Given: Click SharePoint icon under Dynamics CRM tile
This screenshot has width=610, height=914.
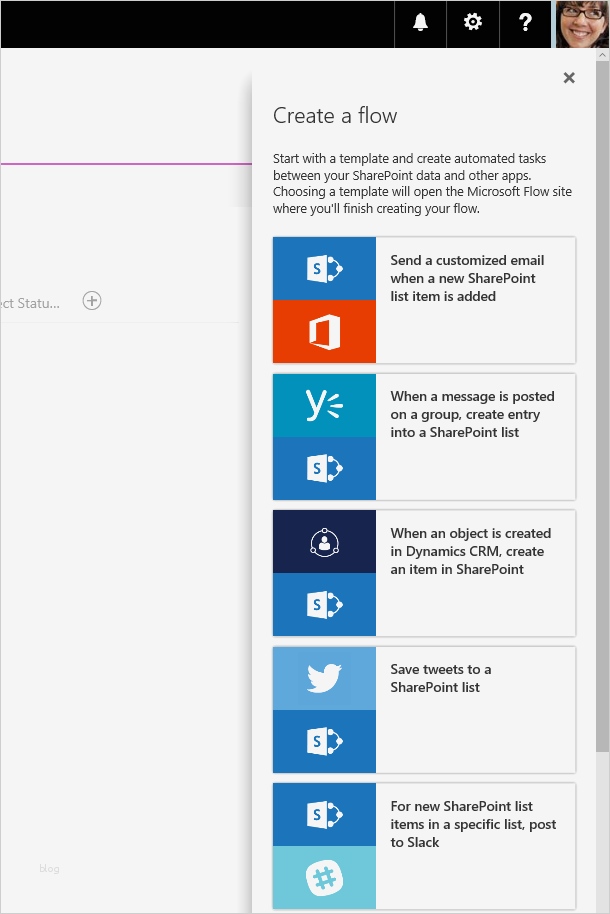Looking at the screenshot, I should click(324, 604).
